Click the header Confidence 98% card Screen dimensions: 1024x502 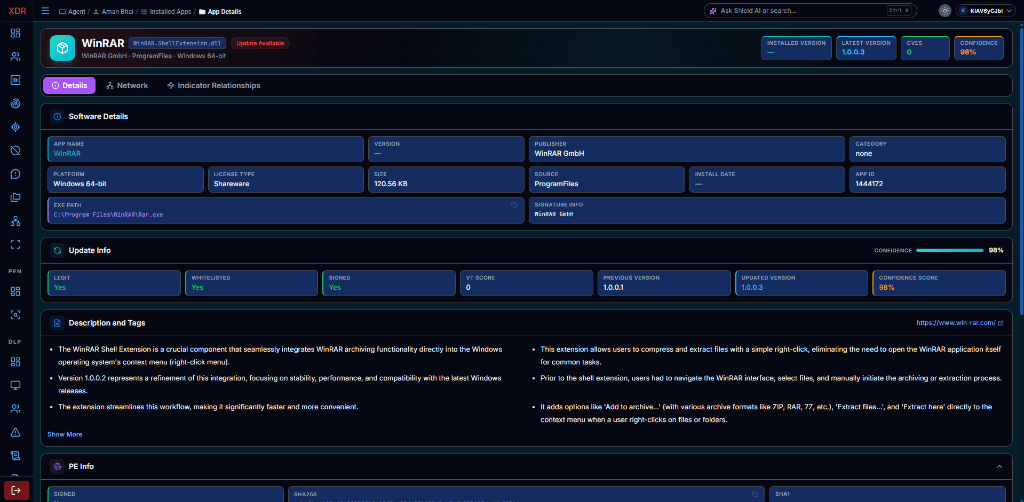click(x=979, y=48)
